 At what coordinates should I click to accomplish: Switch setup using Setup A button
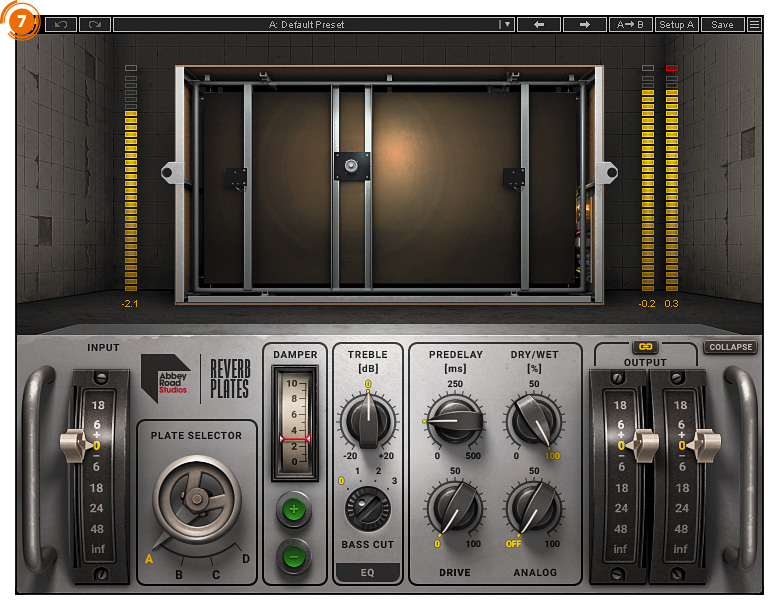click(x=676, y=24)
